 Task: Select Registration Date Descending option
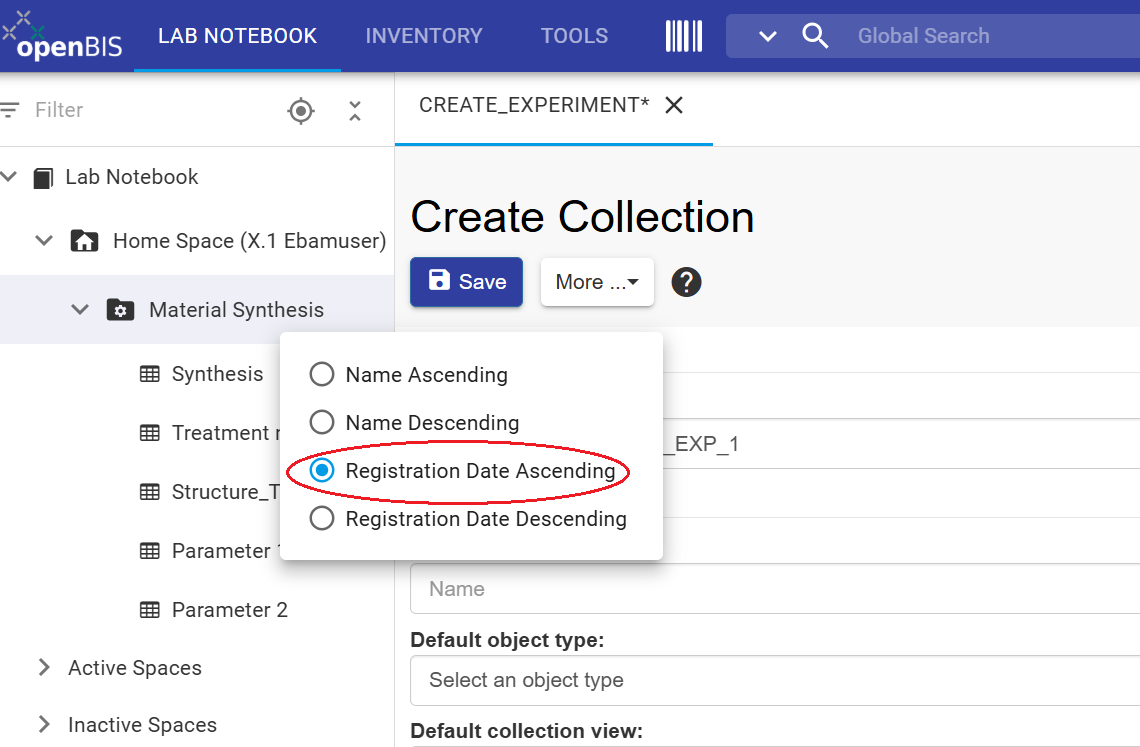coord(468,519)
